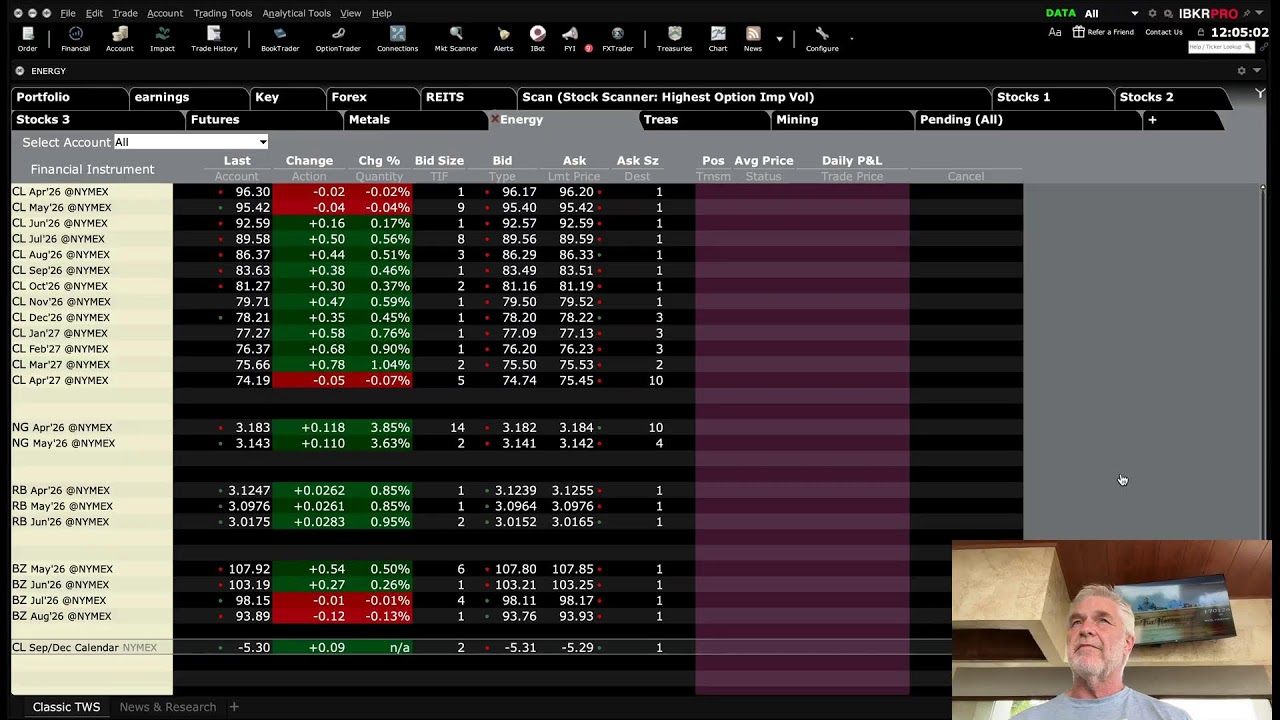
Task: Select NG Apr'26 @NYMEX instrument
Action: click(62, 428)
